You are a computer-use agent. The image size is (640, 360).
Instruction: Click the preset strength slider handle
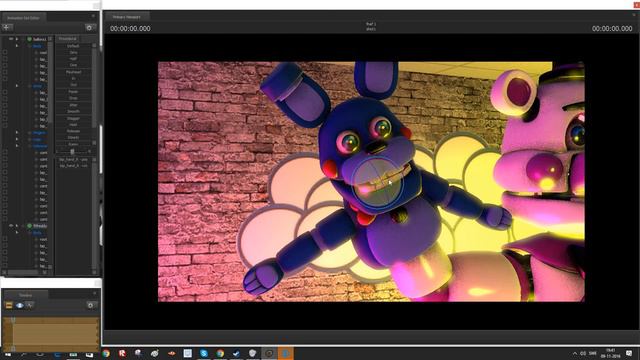(x=72, y=151)
